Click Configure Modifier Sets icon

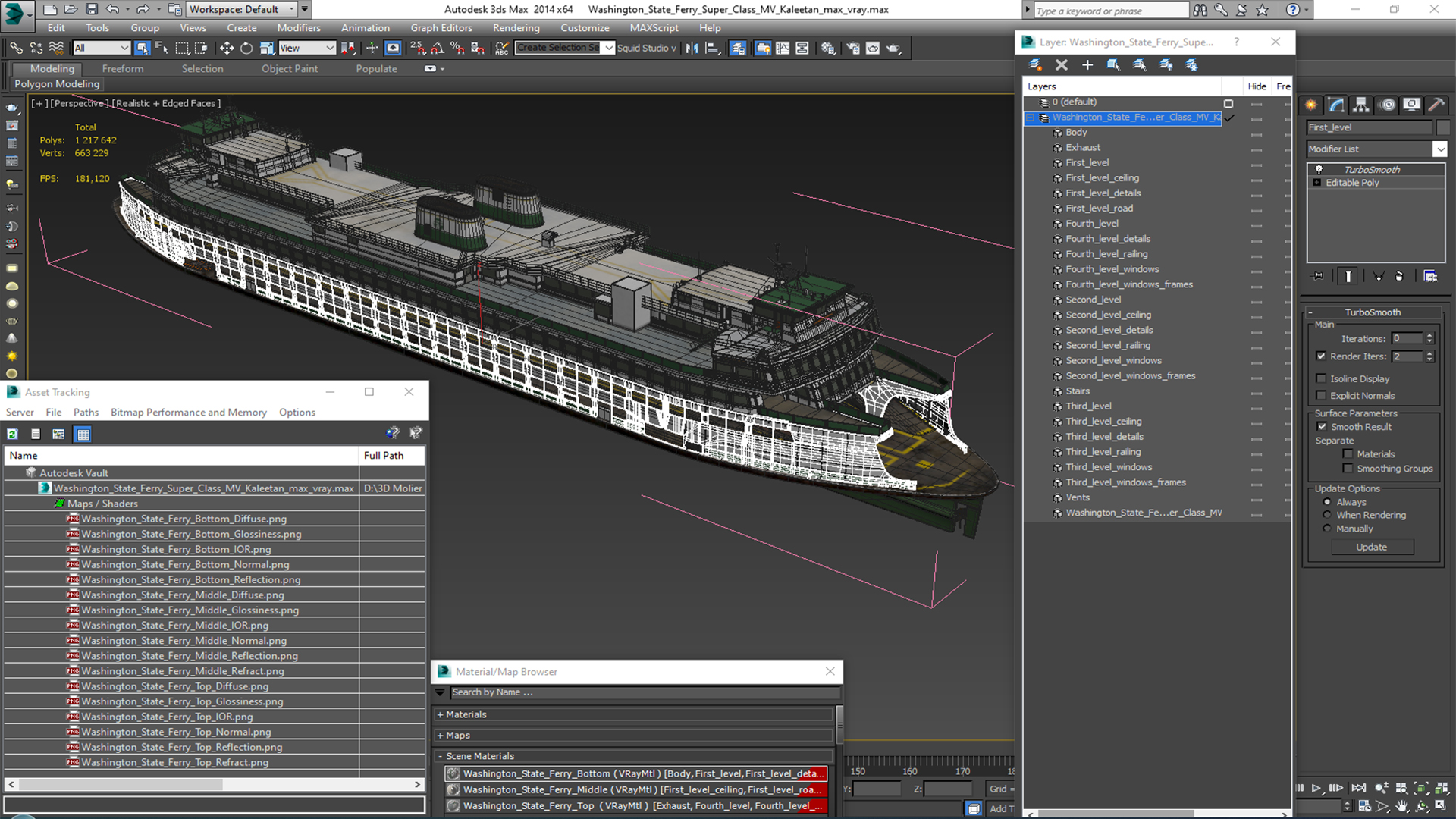pyautogui.click(x=1430, y=276)
